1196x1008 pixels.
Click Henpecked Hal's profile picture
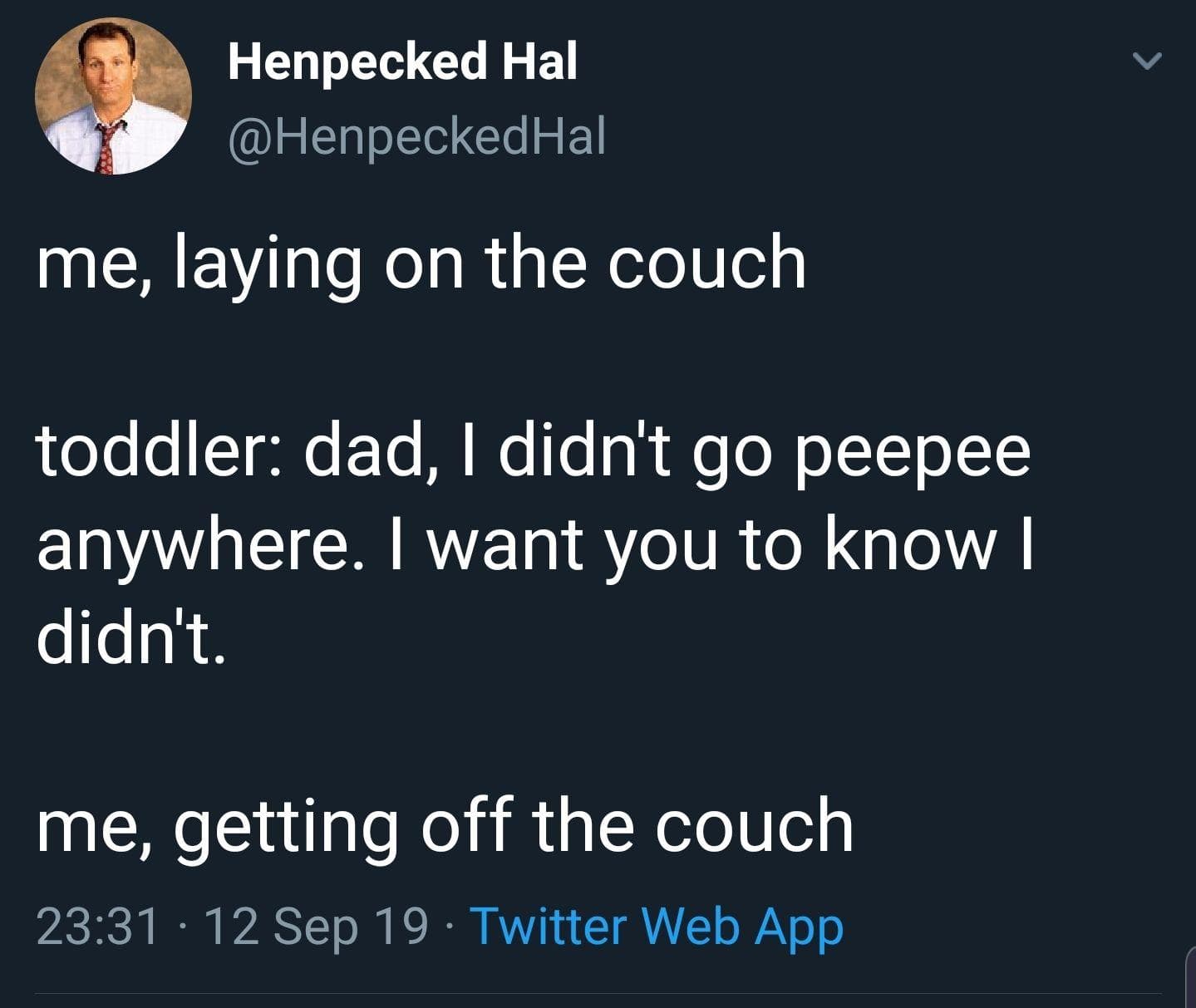click(113, 96)
